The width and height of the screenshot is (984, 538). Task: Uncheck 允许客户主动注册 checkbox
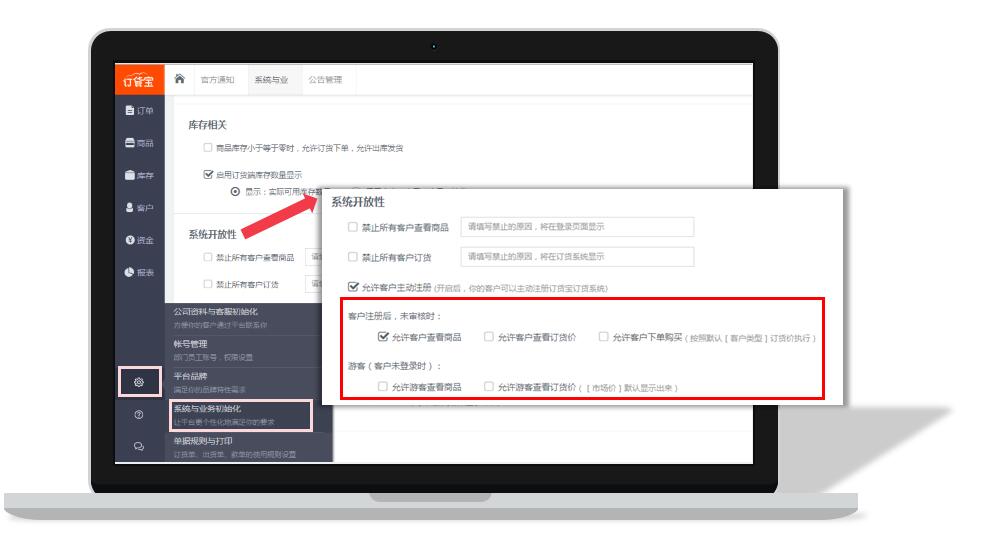coord(353,287)
